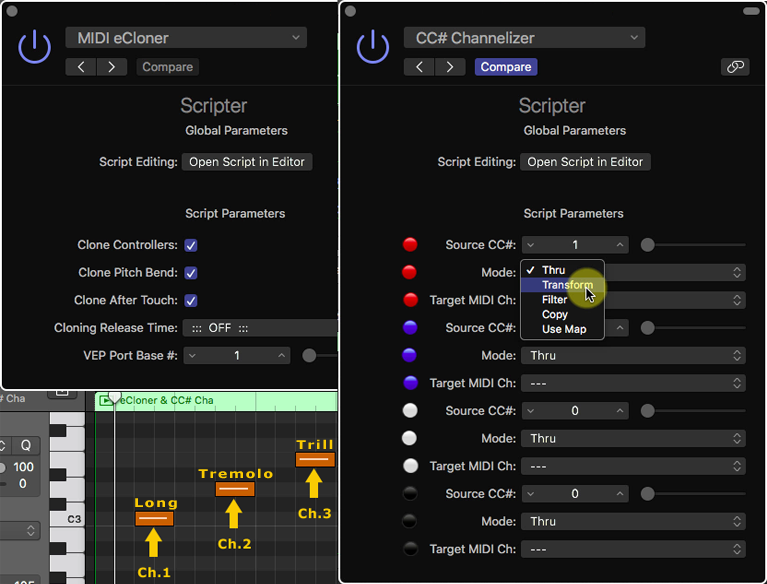
Task: Click Compare button in MIDI eCloner window
Action: point(167,67)
